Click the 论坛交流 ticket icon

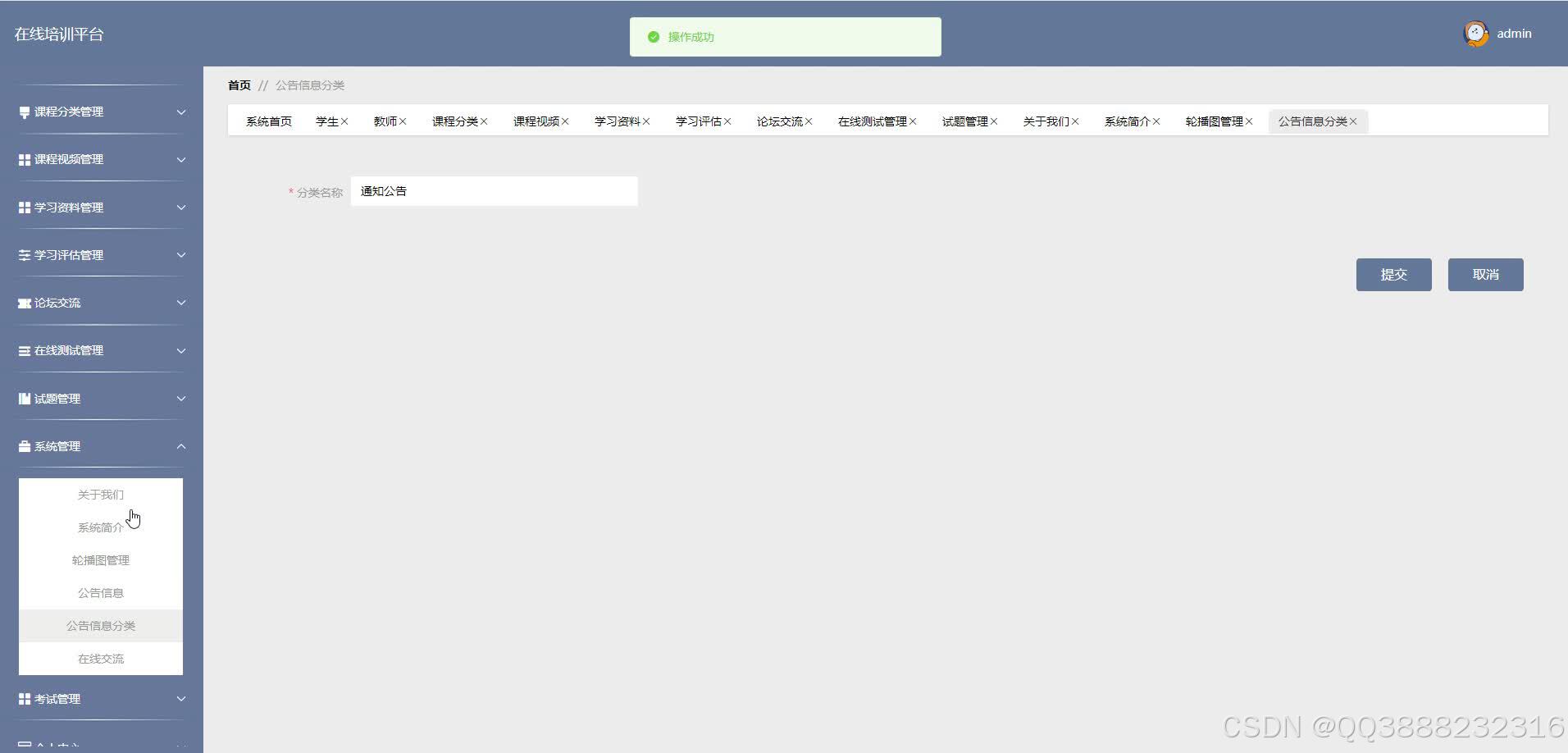(x=25, y=303)
